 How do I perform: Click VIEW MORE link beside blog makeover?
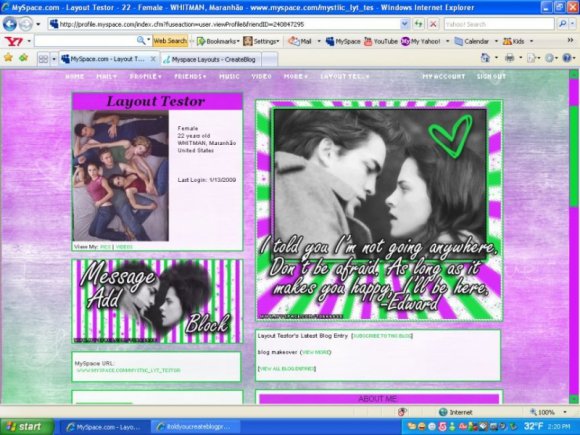(x=316, y=352)
